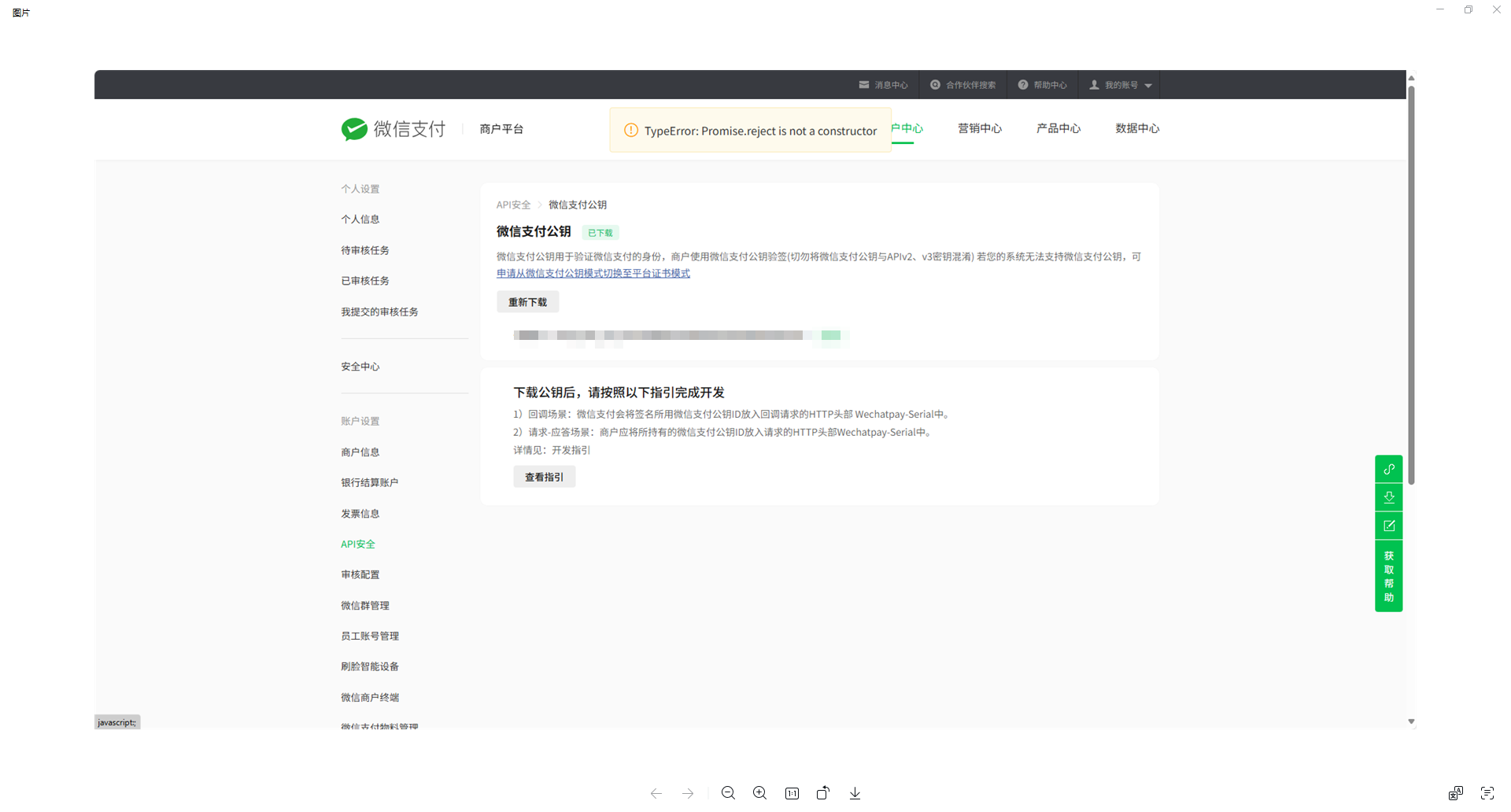Zoom in the image in viewer toolbar
Image resolution: width=1511 pixels, height=812 pixels.
point(760,793)
